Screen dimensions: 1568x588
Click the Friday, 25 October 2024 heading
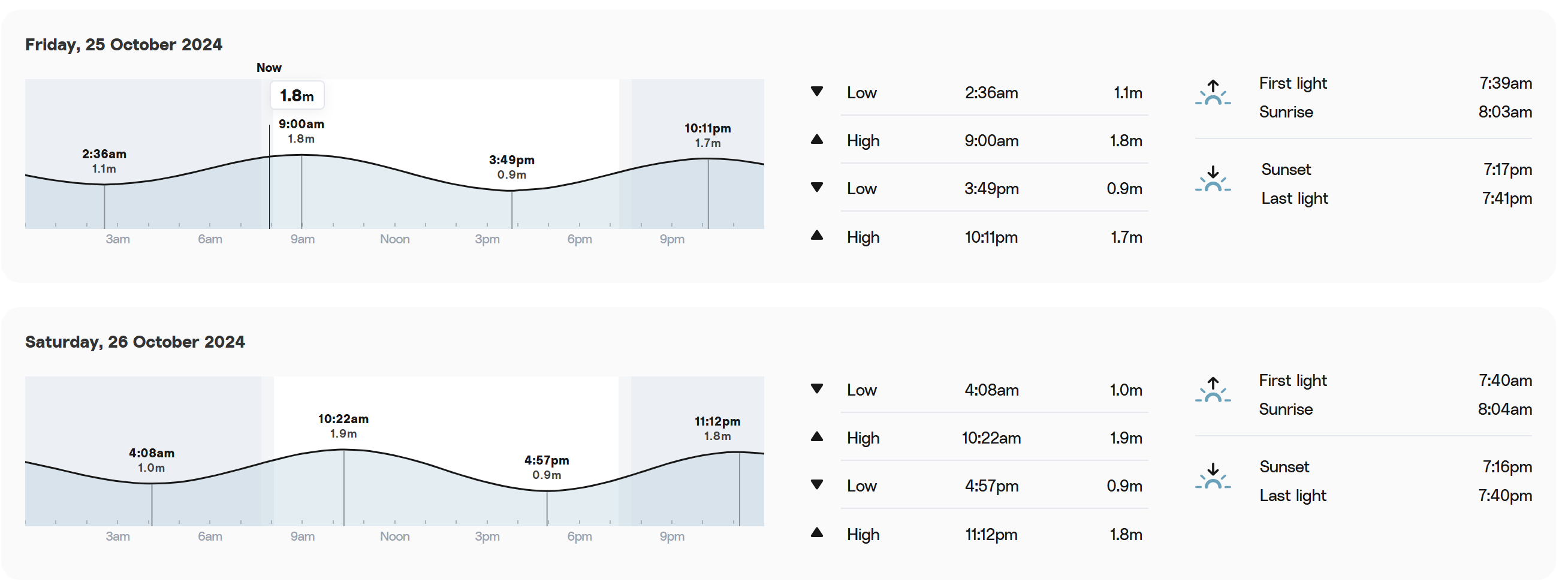123,44
